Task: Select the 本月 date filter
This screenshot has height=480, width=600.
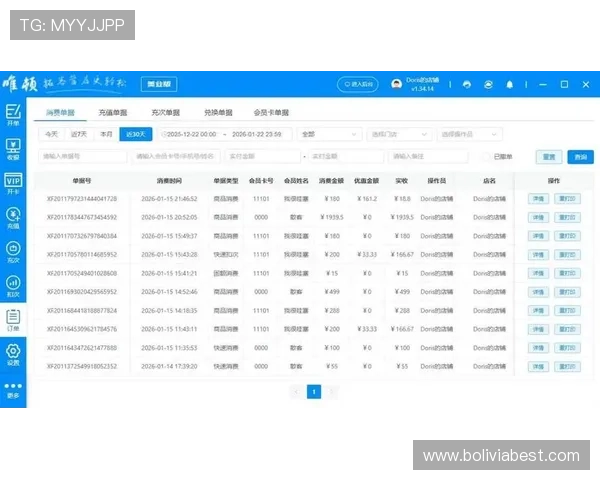Action: point(106,134)
